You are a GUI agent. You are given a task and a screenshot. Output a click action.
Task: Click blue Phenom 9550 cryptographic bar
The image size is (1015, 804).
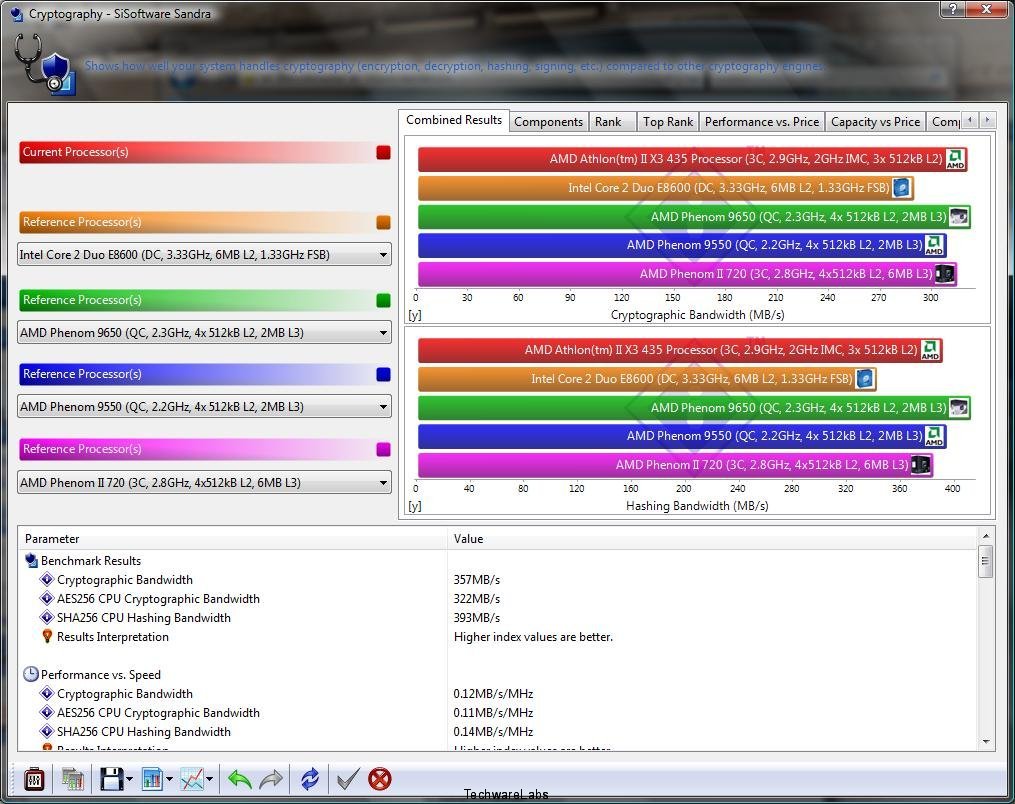(682, 245)
